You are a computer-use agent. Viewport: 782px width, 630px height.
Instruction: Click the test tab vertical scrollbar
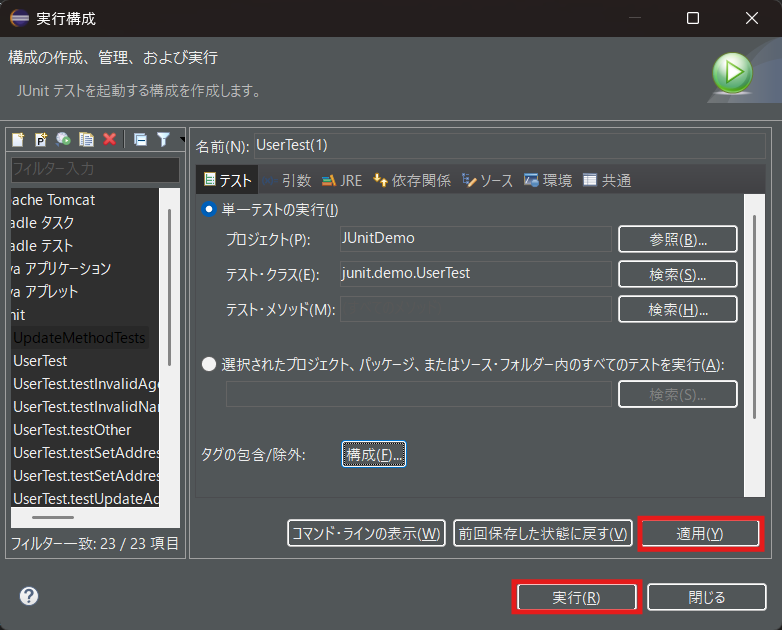[755, 317]
